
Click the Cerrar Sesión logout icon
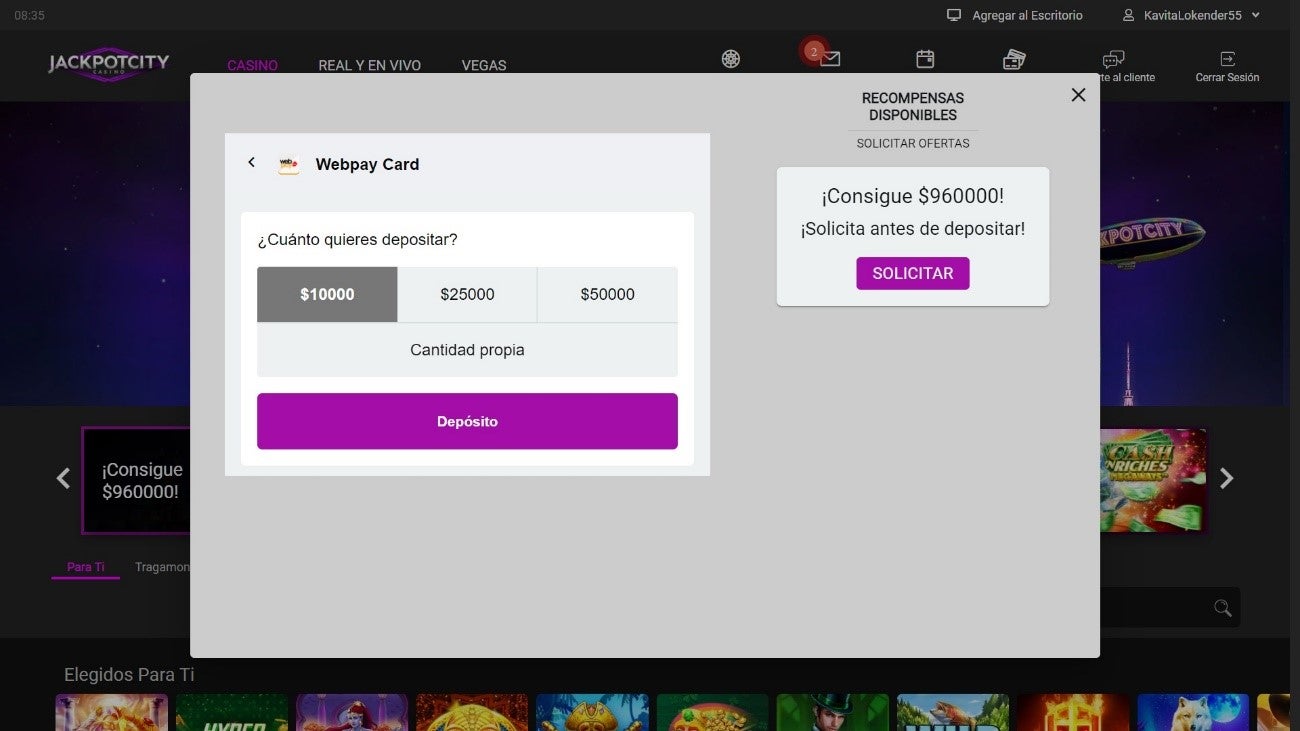click(1227, 59)
